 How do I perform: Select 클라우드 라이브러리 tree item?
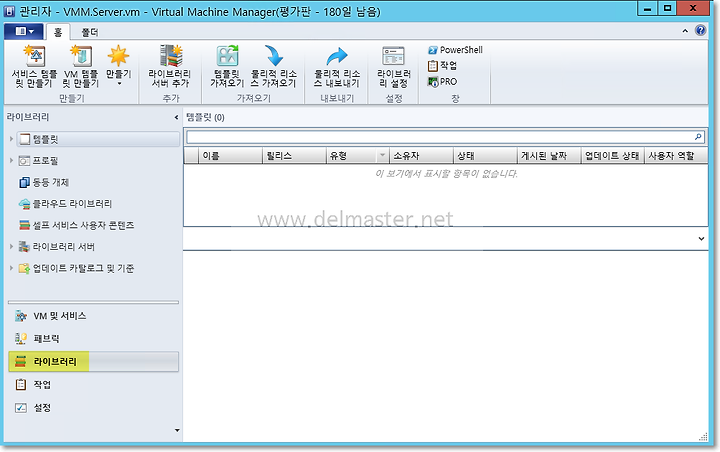(65, 203)
